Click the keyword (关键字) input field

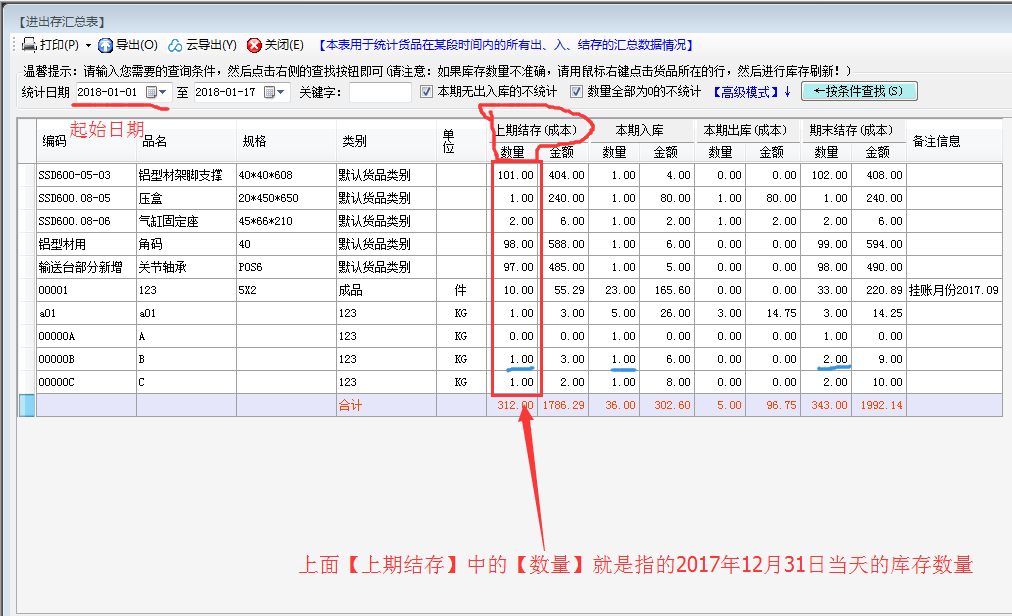380,92
